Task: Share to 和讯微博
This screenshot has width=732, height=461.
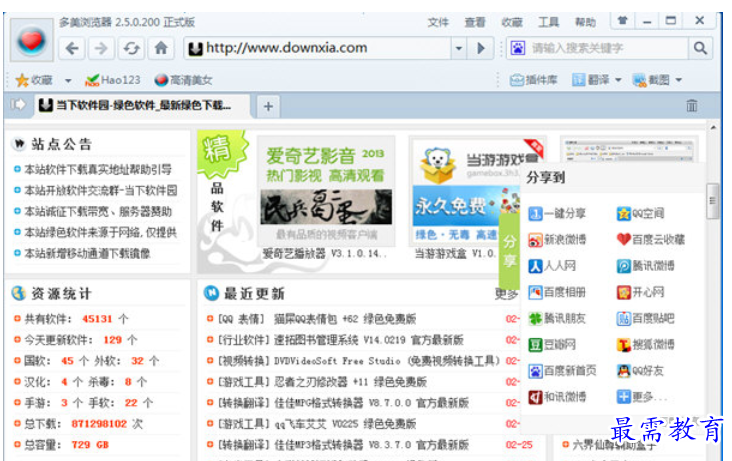Action: click(557, 397)
